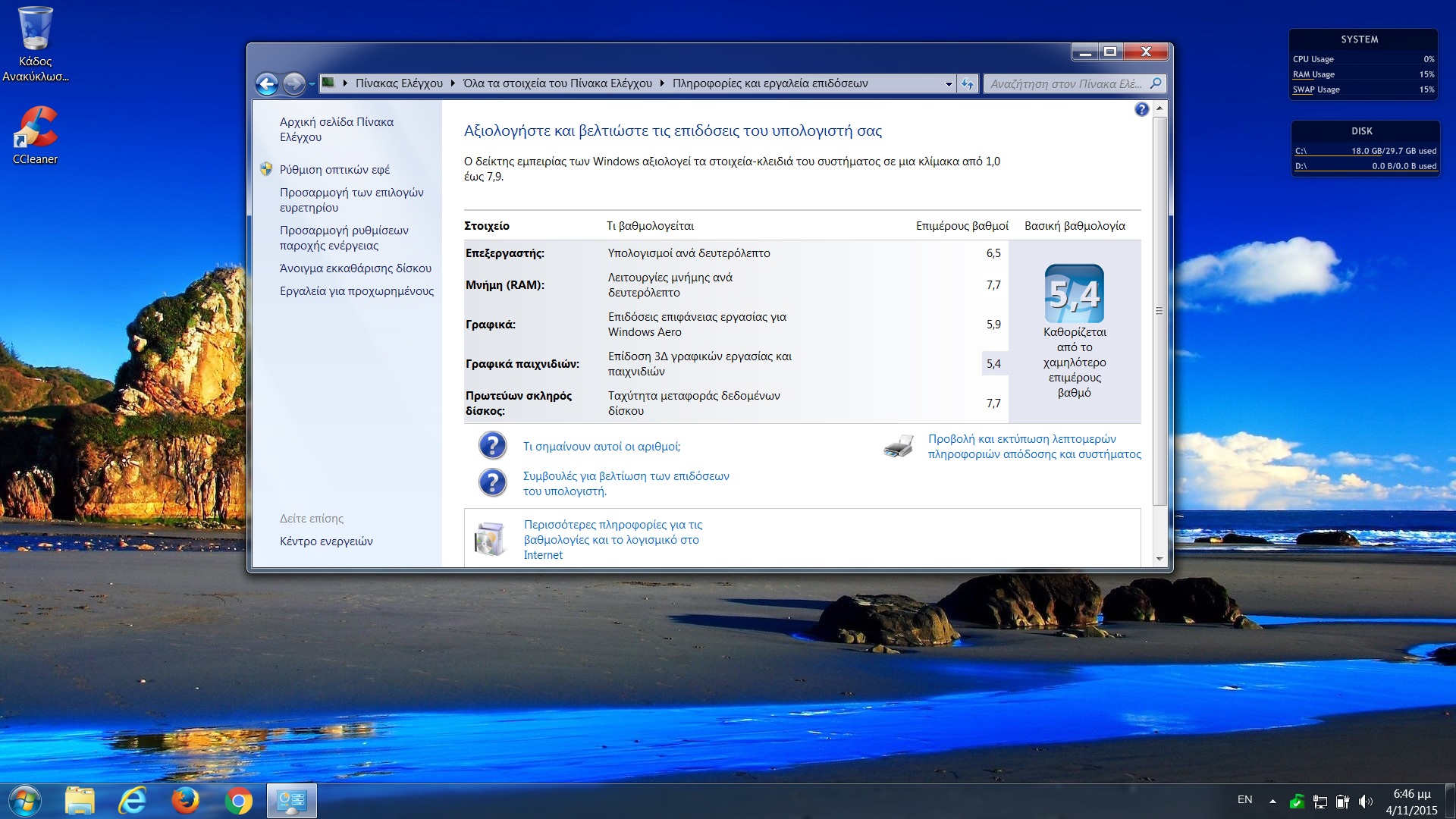Click the volume speaker tray icon
Screen dimensions: 1456x819
pyautogui.click(x=1366, y=801)
